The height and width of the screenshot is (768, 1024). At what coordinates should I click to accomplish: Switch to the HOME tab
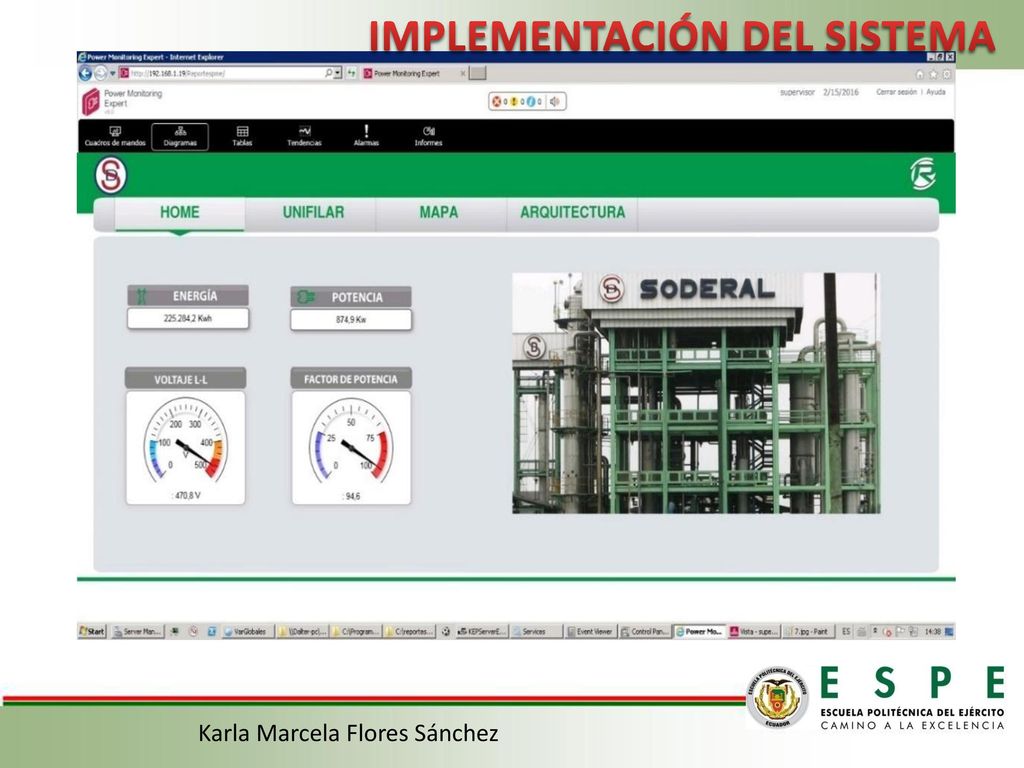pyautogui.click(x=180, y=213)
